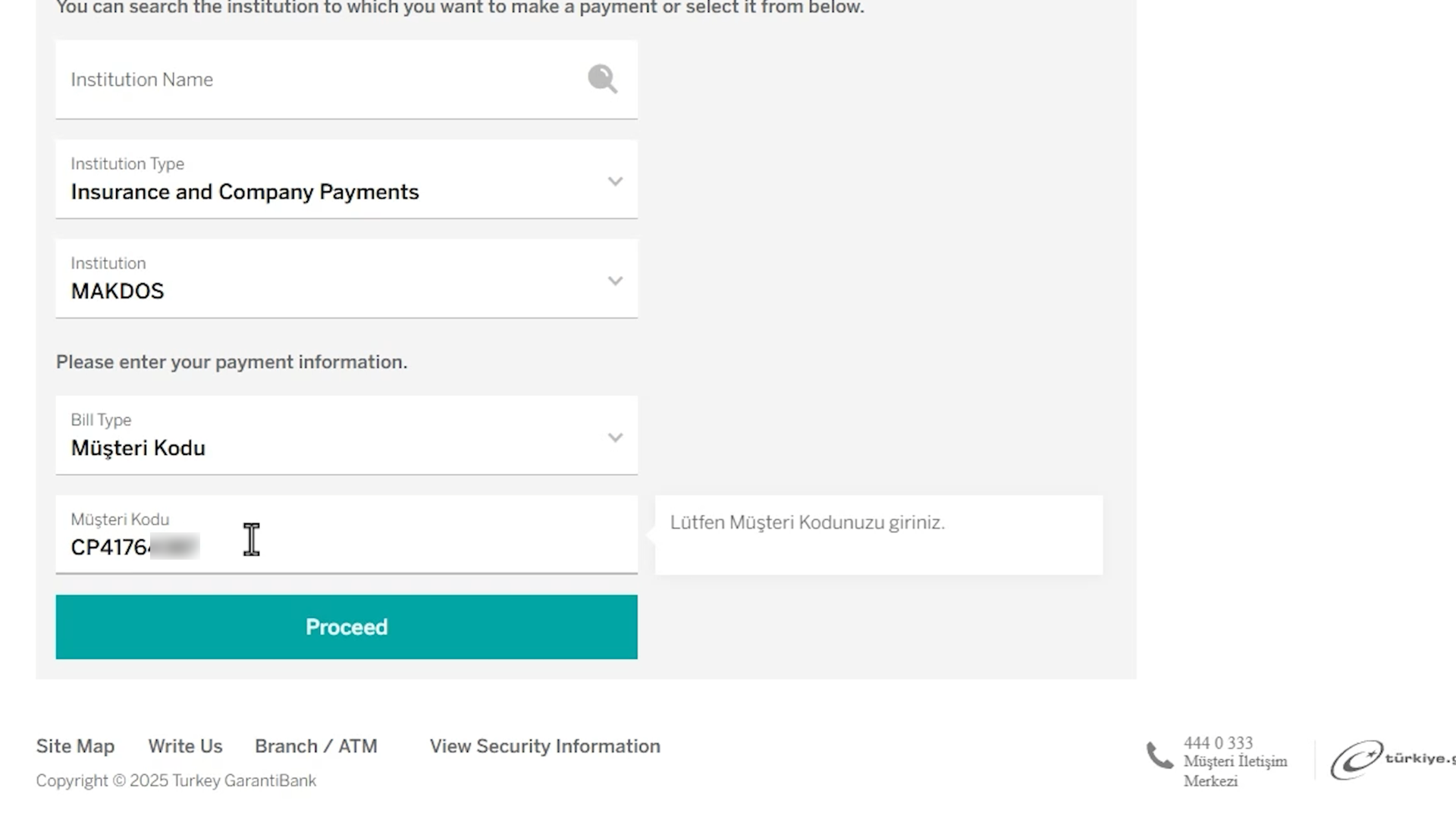This screenshot has width=1456, height=819.
Task: Open View Security Information link
Action: [x=545, y=746]
